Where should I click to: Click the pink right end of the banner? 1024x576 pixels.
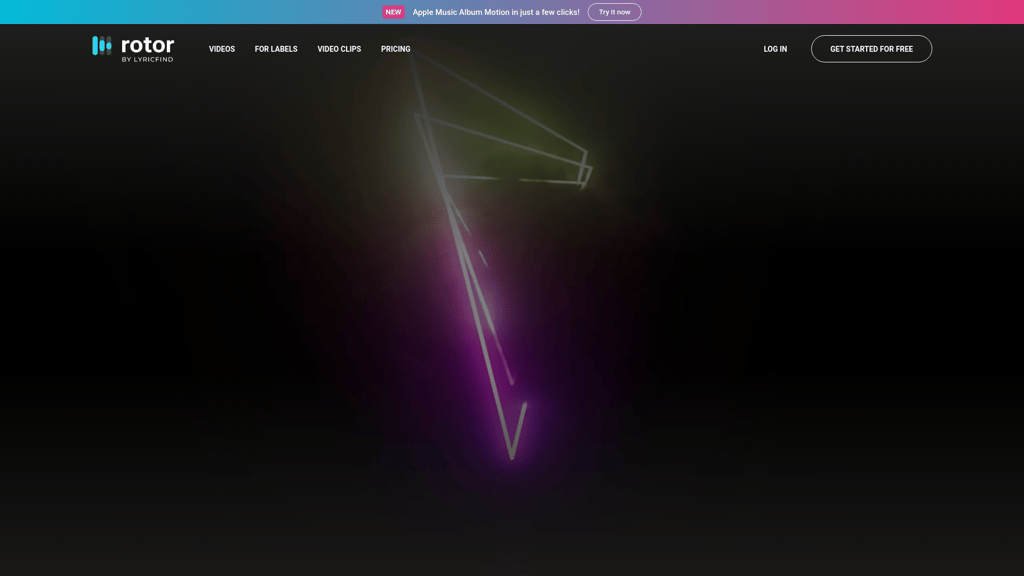[993, 12]
